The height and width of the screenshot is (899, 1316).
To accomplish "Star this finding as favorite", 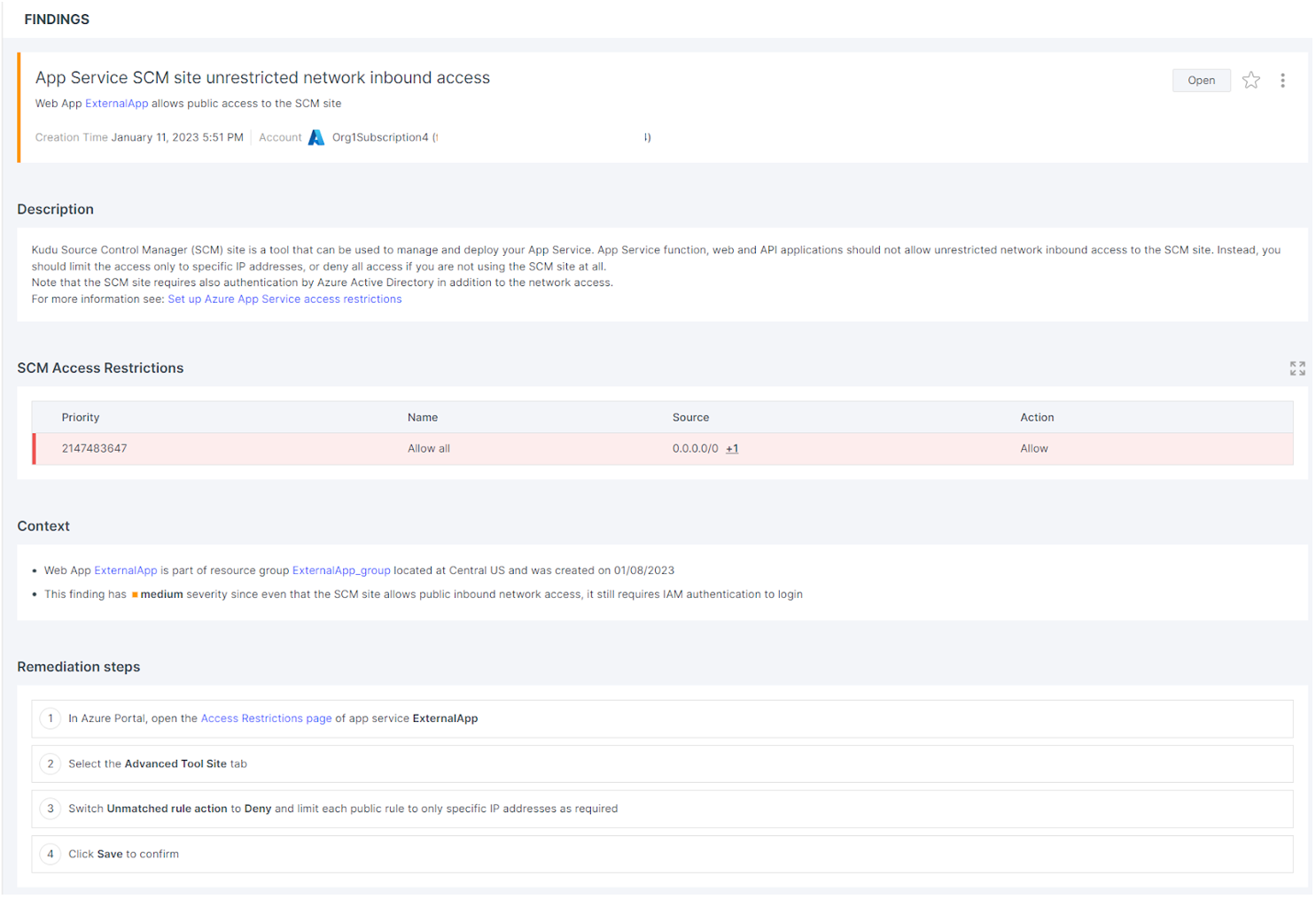I will (x=1250, y=81).
